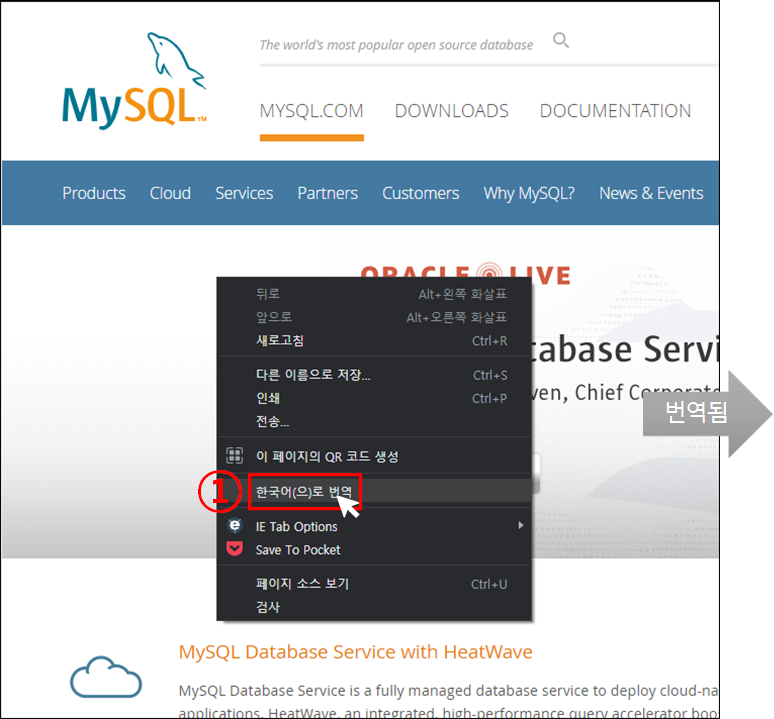
Task: Focus the site search input field
Action: [x=396, y=45]
